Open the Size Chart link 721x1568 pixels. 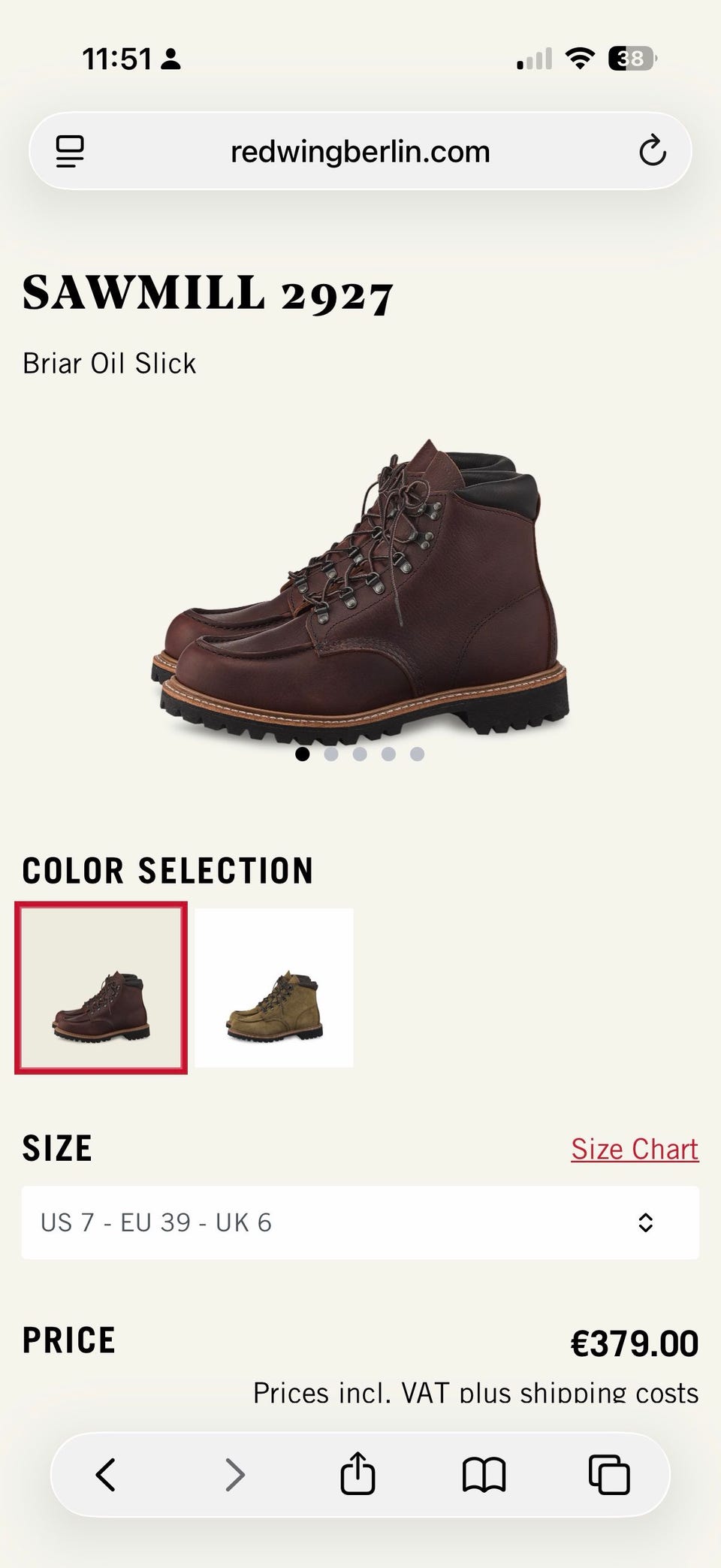coord(635,1149)
